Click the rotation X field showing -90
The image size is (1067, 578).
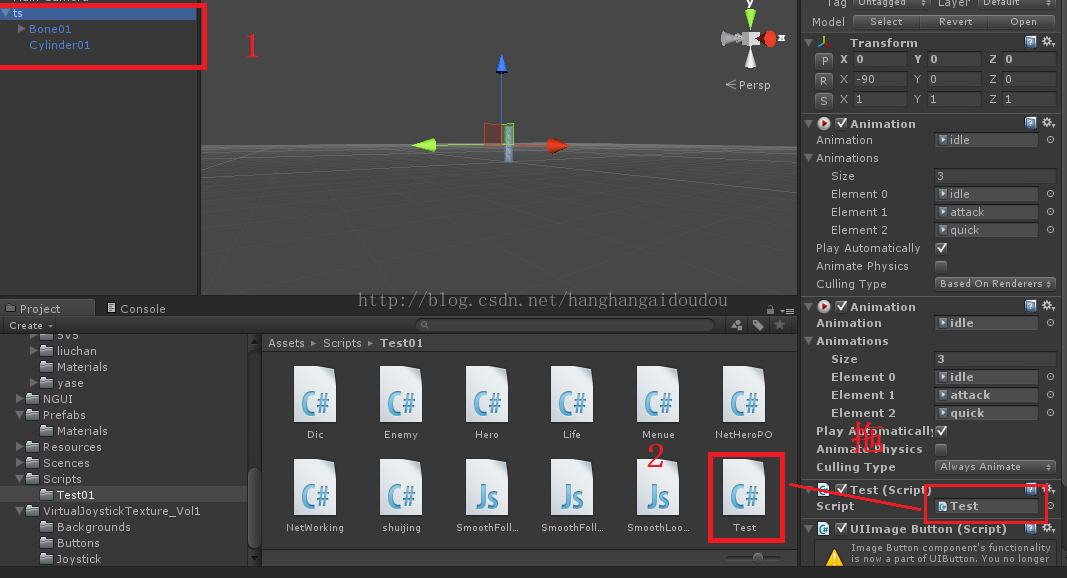click(881, 79)
